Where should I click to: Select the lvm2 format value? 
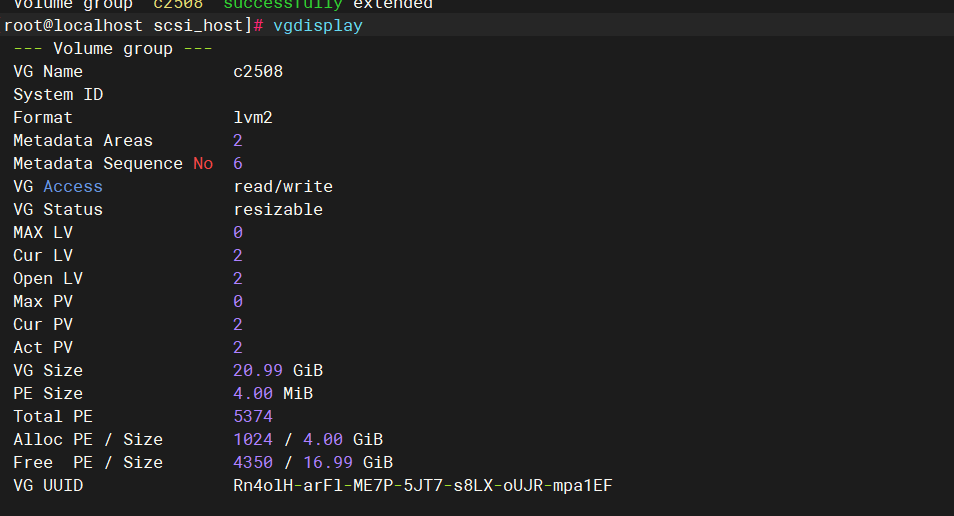pyautogui.click(x=253, y=117)
